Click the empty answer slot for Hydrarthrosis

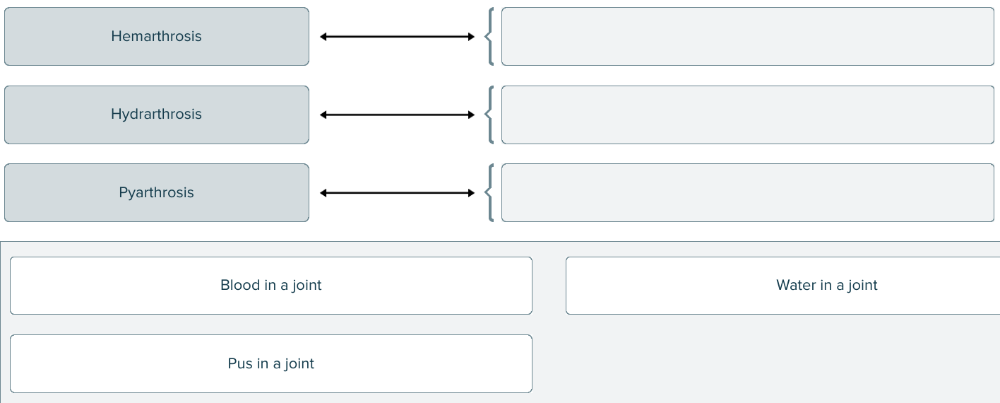pyautogui.click(x=747, y=115)
